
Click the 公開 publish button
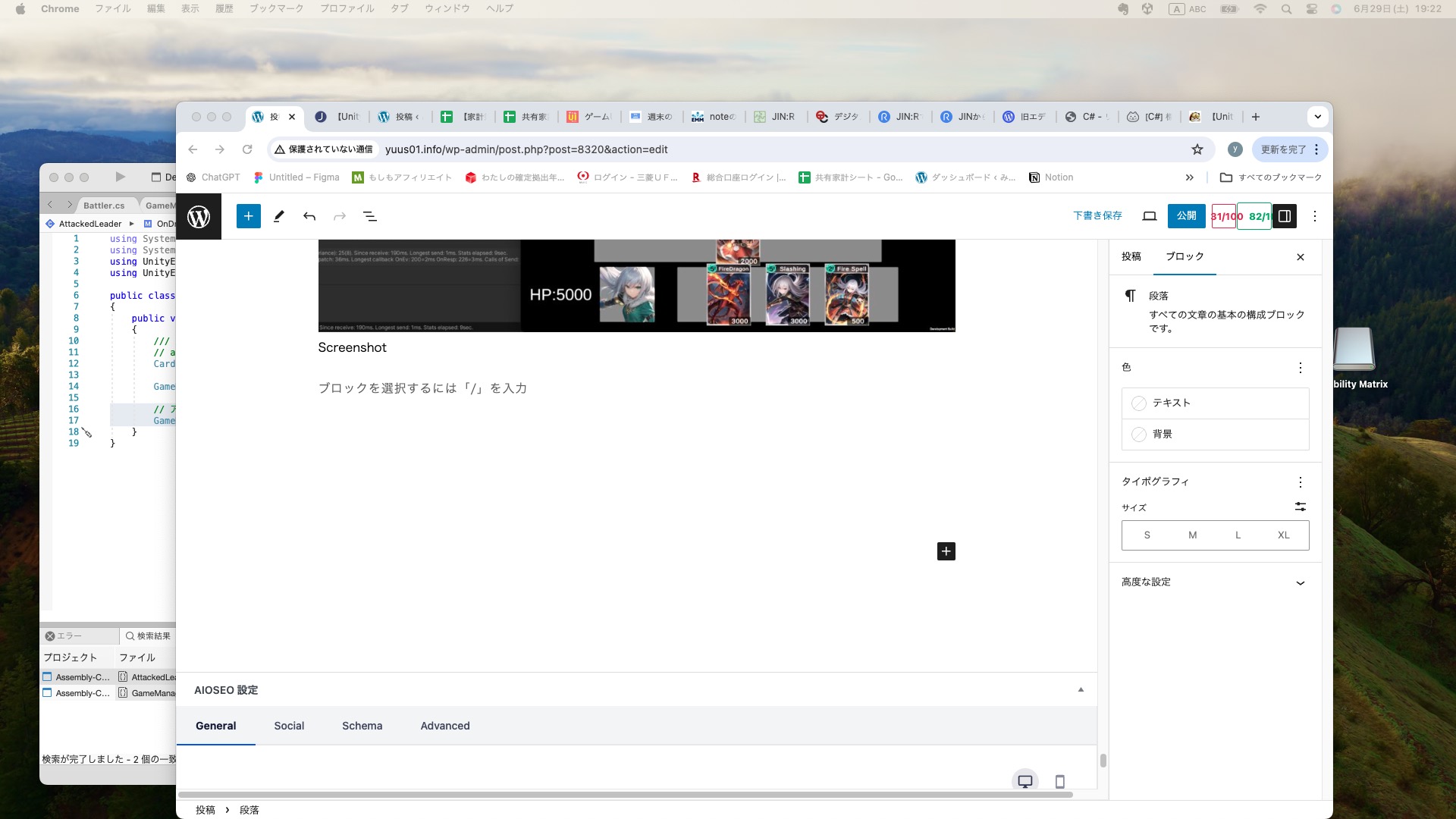click(x=1186, y=216)
